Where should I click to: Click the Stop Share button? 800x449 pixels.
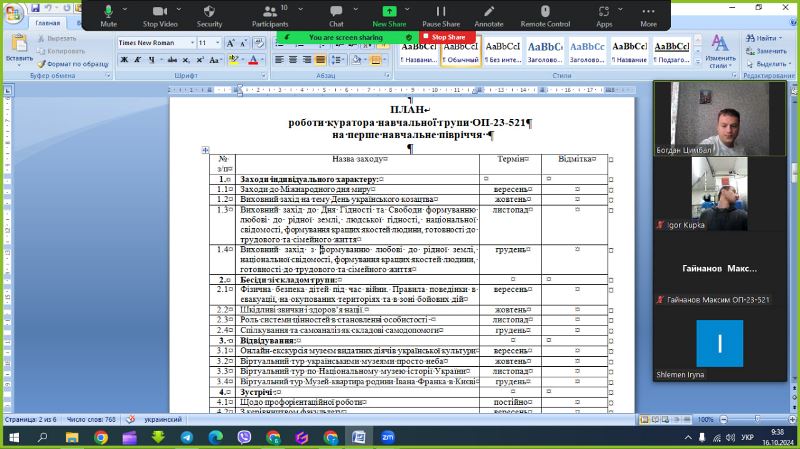coord(447,37)
